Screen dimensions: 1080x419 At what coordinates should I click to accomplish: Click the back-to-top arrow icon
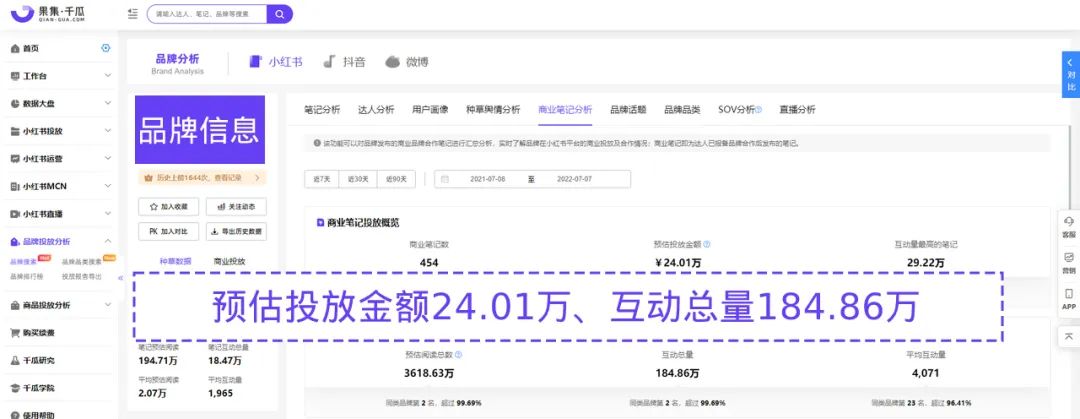click(1069, 336)
